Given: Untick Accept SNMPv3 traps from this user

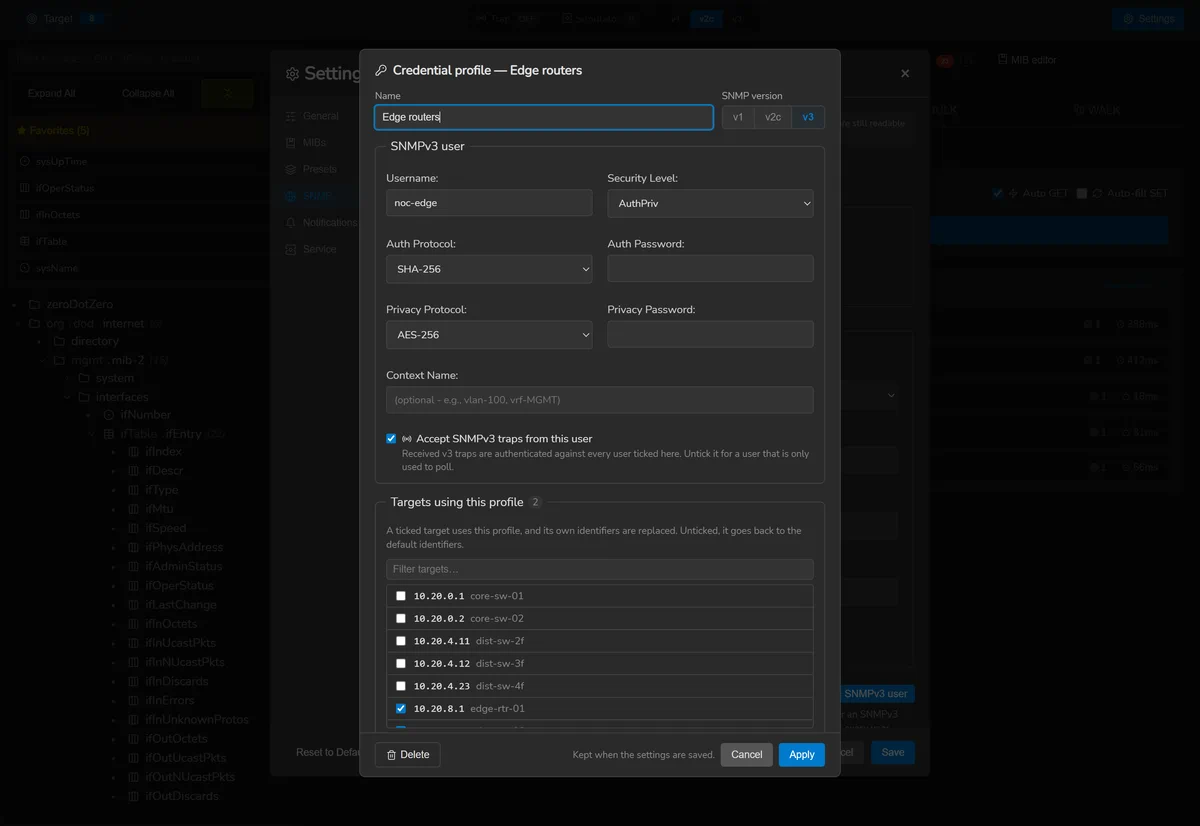Looking at the screenshot, I should (x=391, y=438).
